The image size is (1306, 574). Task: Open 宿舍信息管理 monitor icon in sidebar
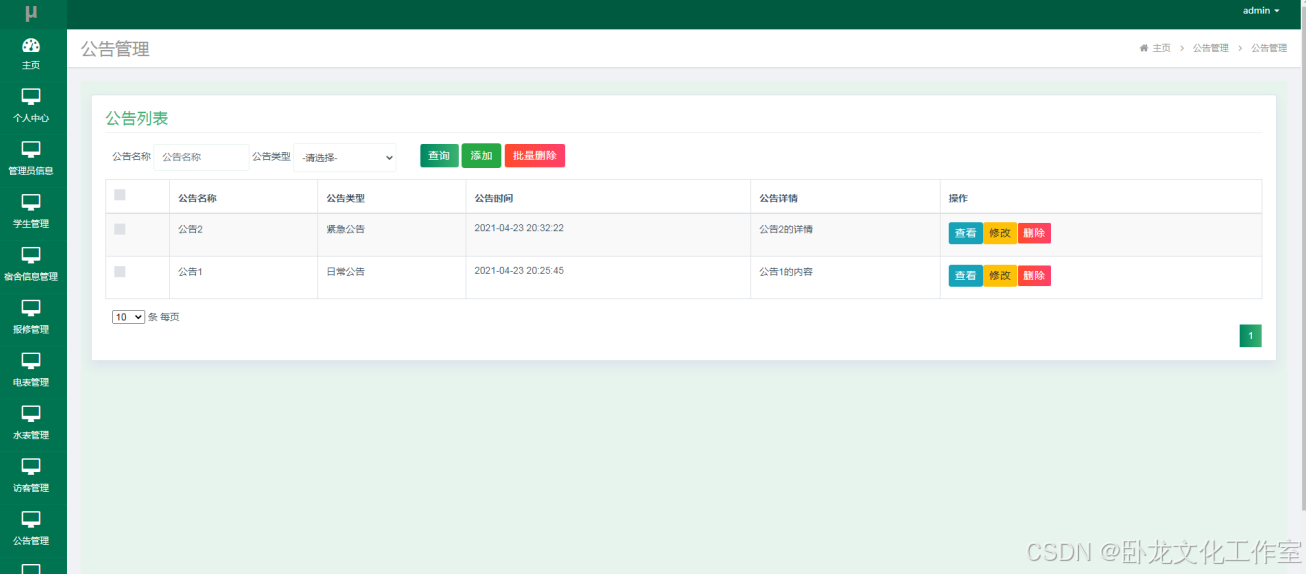(31, 256)
